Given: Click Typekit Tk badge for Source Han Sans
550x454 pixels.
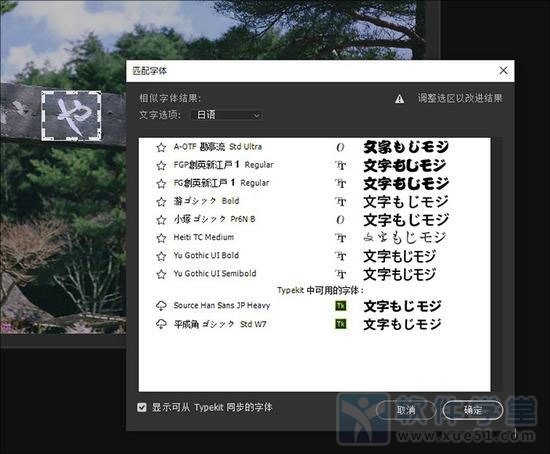Looking at the screenshot, I should pyautogui.click(x=341, y=306).
